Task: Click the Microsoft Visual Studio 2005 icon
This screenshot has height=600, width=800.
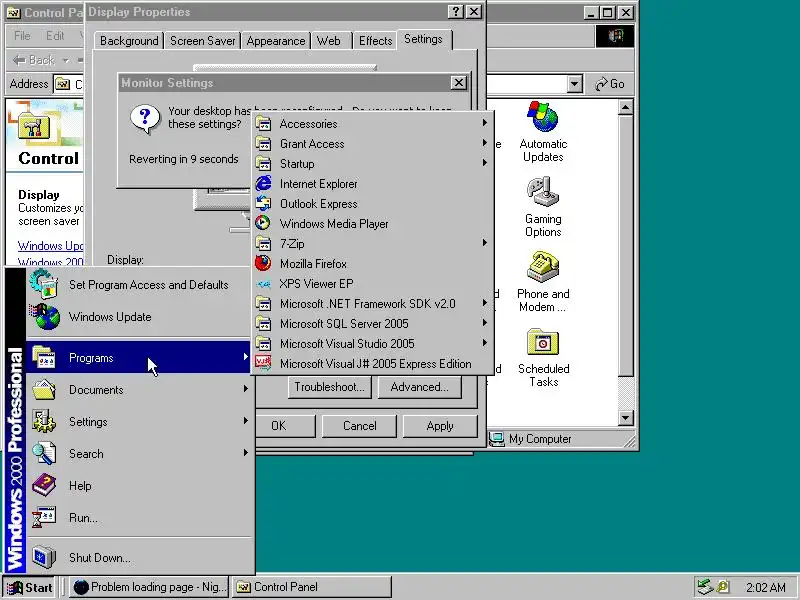Action: pyautogui.click(x=263, y=343)
